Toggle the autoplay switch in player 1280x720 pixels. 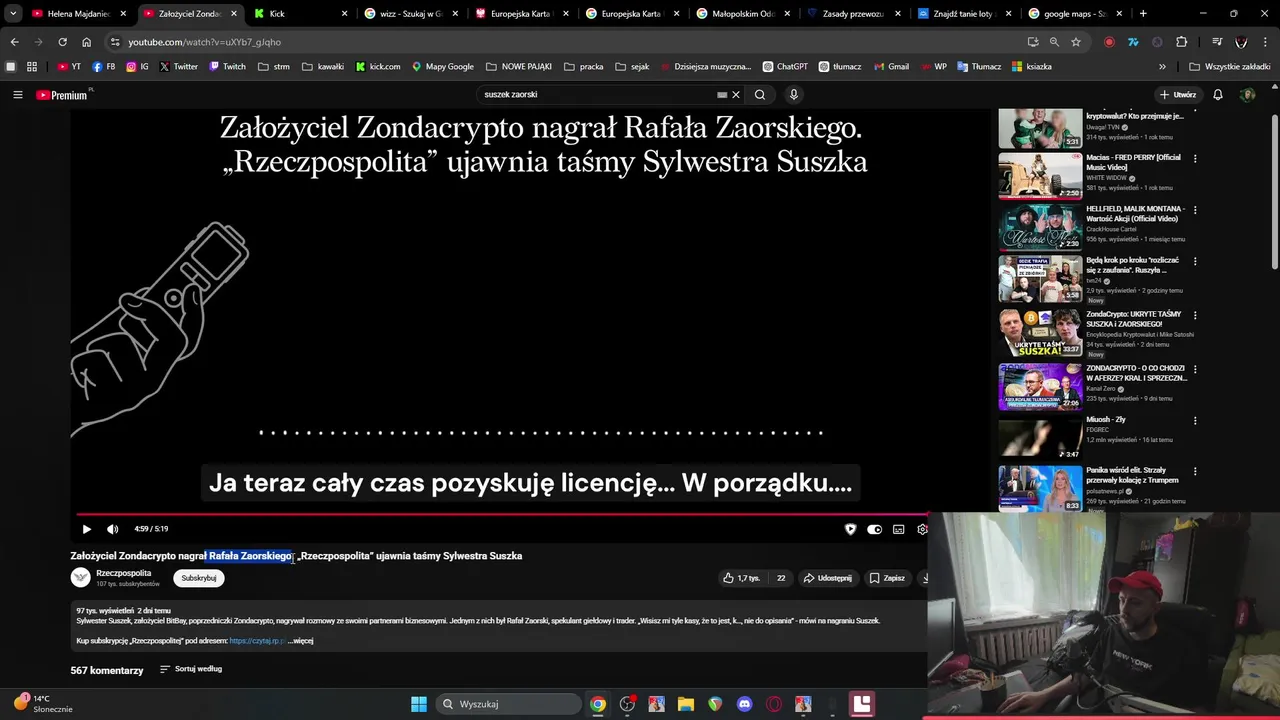pos(874,530)
